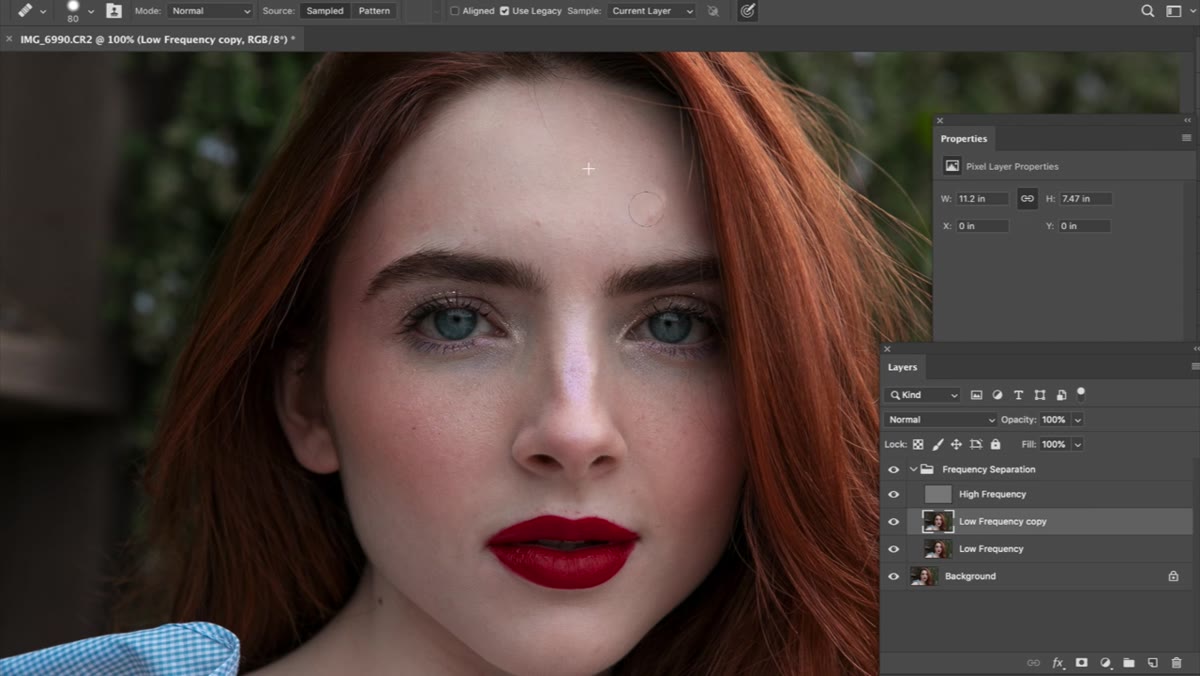Enable the Aligned checkbox

(454, 11)
